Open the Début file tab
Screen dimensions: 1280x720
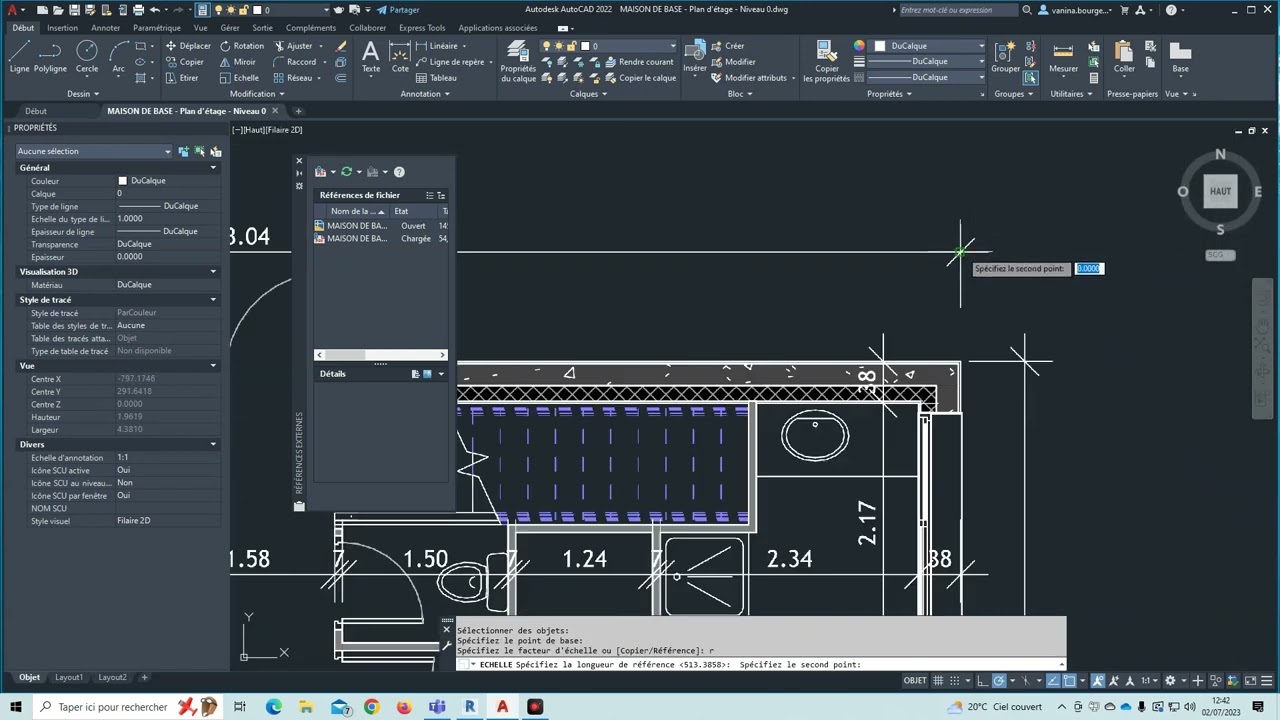coord(36,111)
